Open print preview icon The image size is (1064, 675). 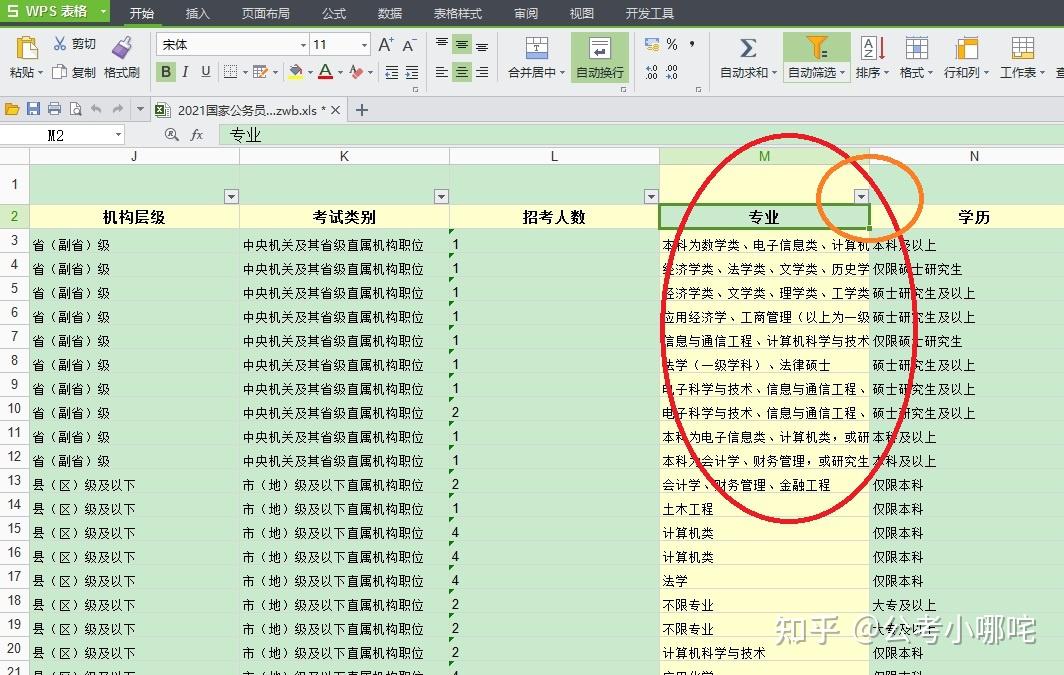(75, 109)
